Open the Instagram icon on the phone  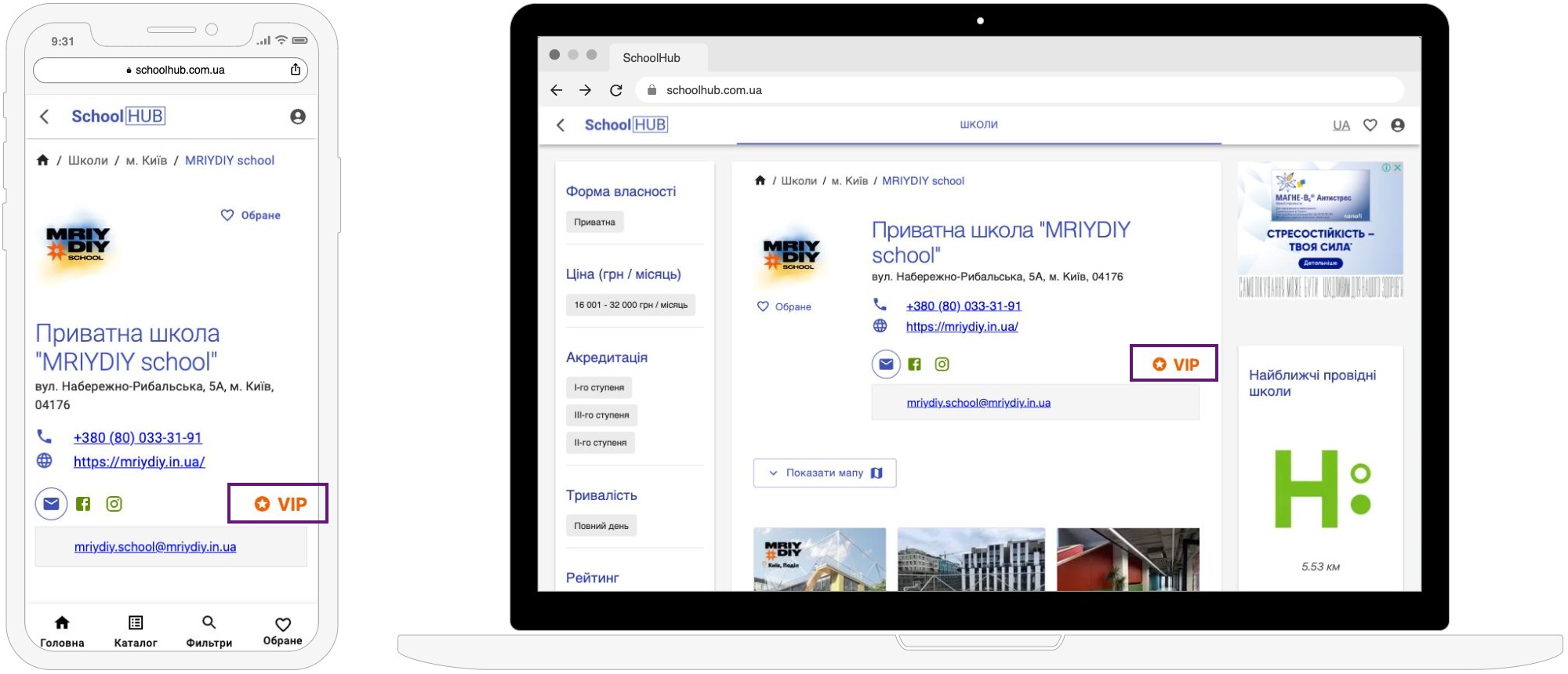point(114,504)
